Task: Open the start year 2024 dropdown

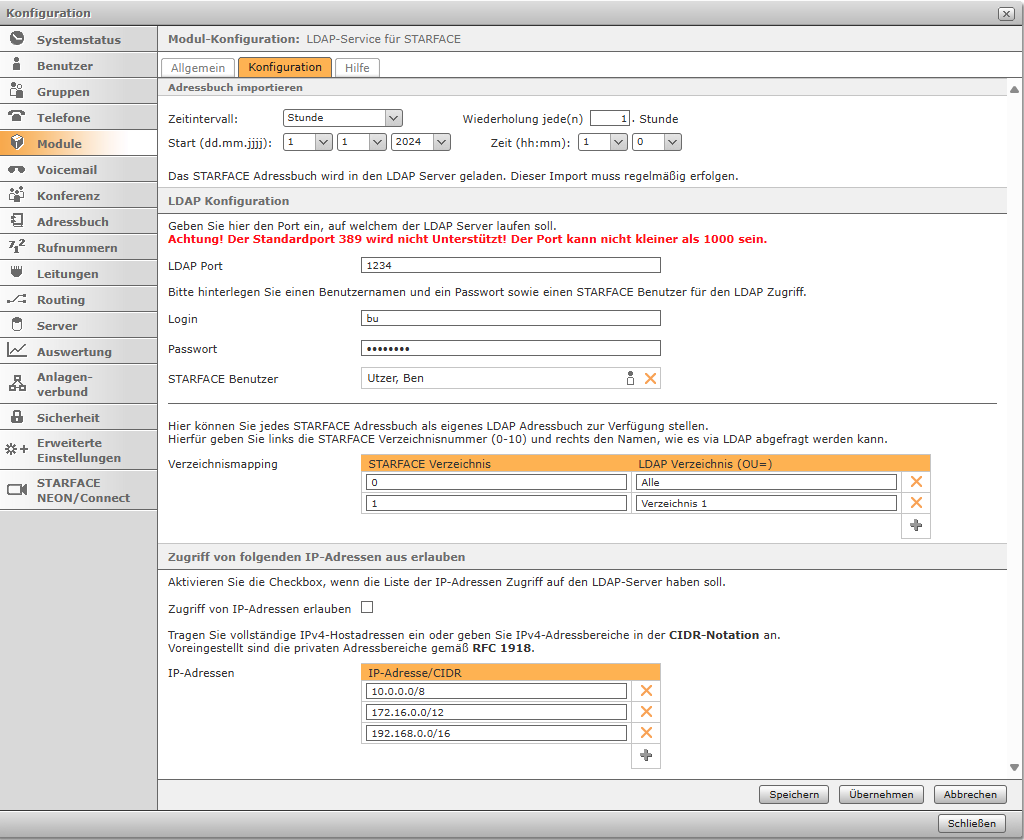Action: point(421,142)
